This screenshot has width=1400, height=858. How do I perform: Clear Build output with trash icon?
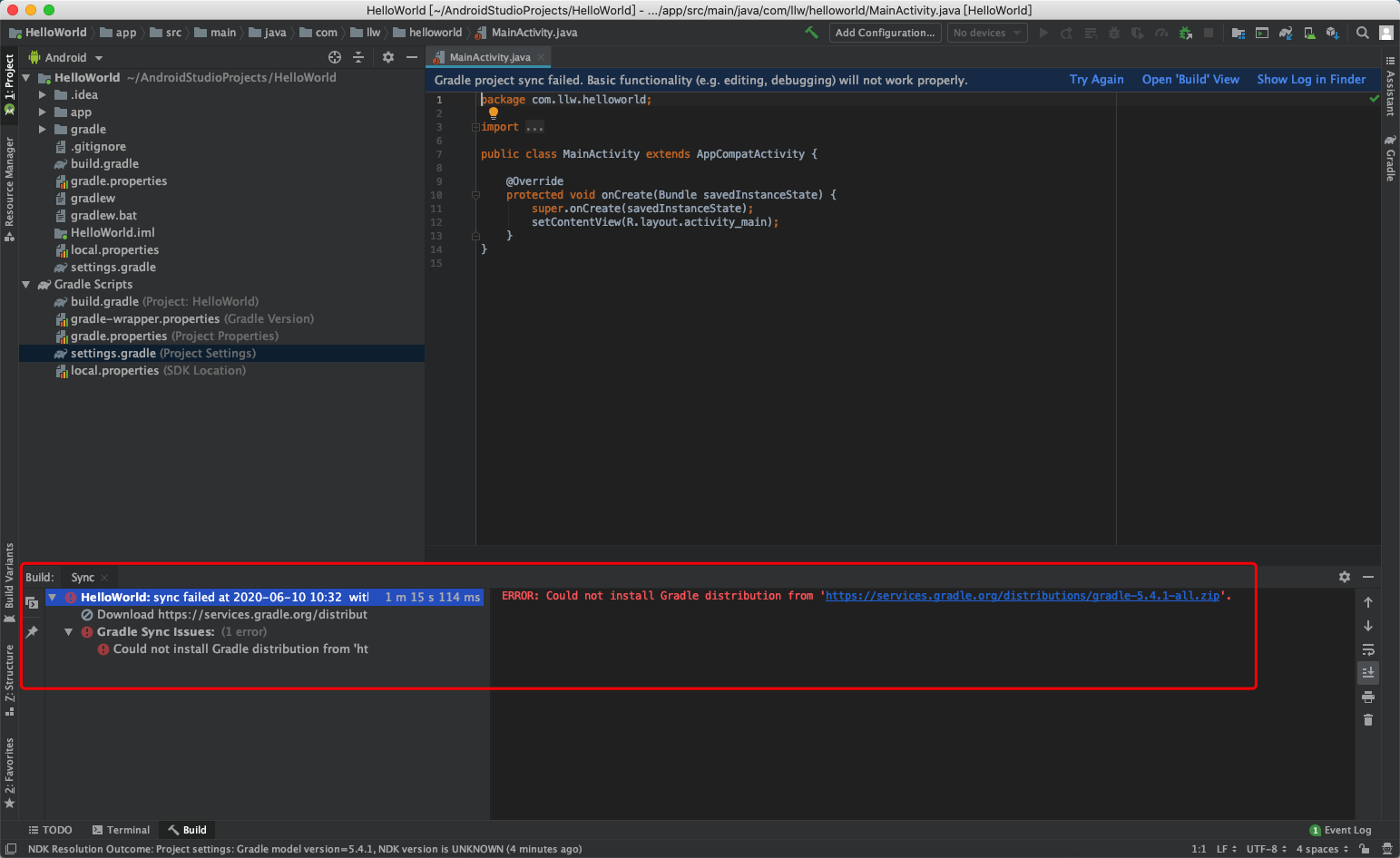[x=1368, y=720]
